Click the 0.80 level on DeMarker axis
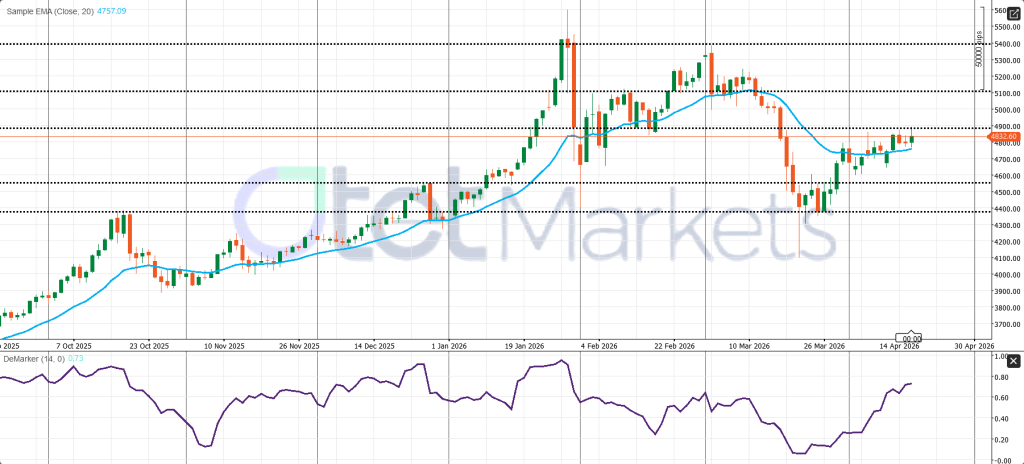This screenshot has width=1024, height=464. 1000,377
